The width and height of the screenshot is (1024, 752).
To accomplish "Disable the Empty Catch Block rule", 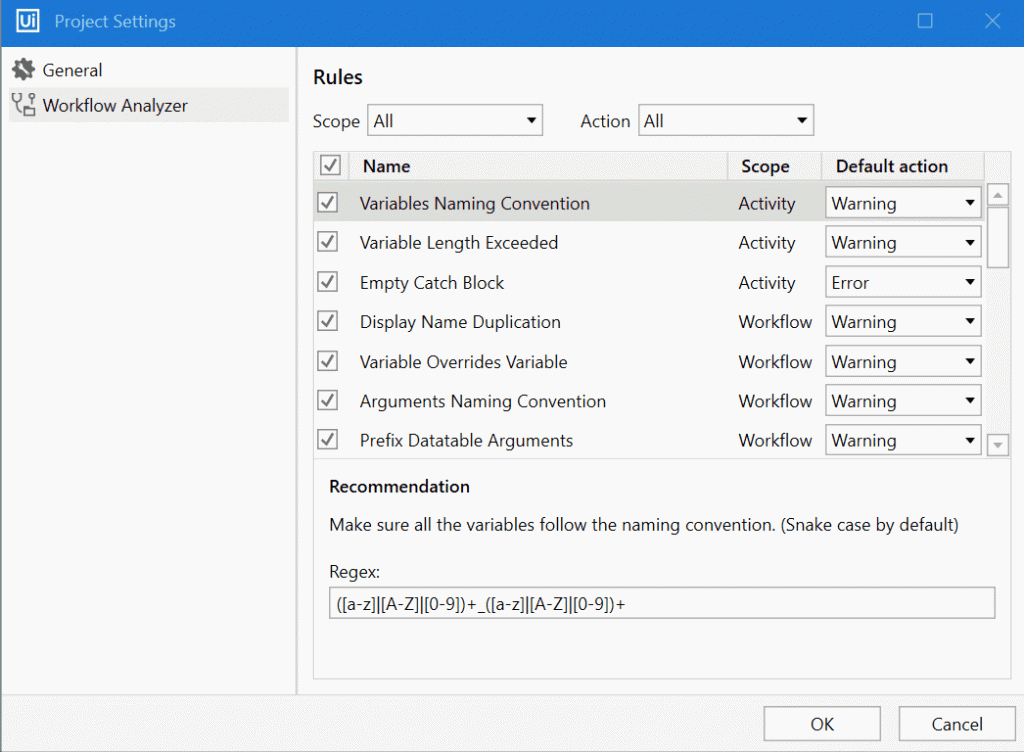I will coord(328,282).
